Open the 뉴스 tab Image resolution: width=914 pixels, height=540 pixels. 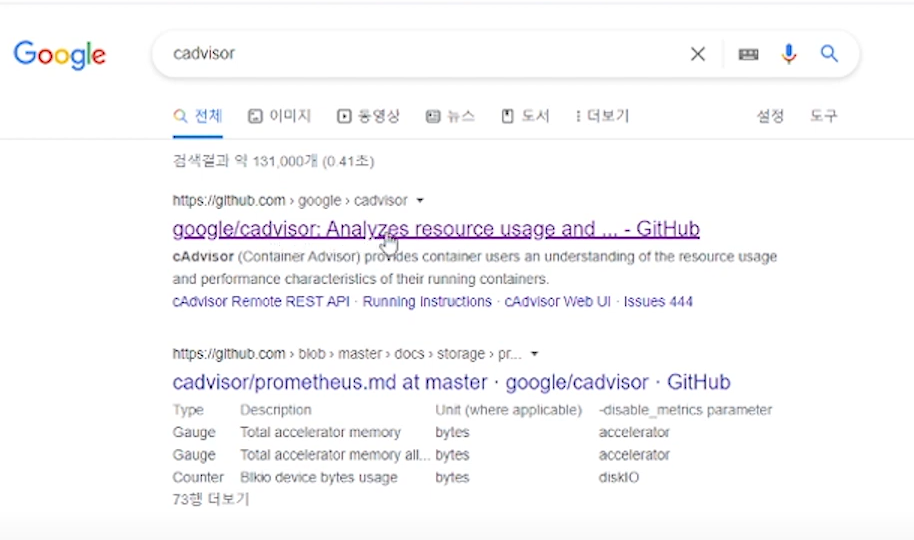point(450,116)
